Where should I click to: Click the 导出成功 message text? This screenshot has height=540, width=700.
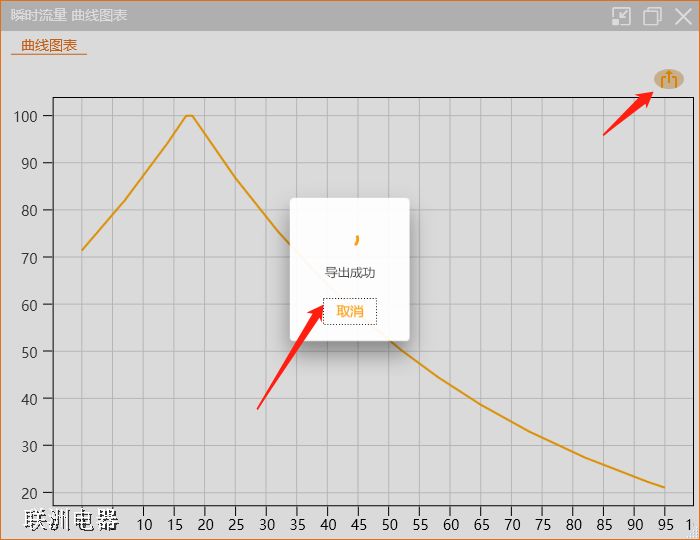(350, 273)
